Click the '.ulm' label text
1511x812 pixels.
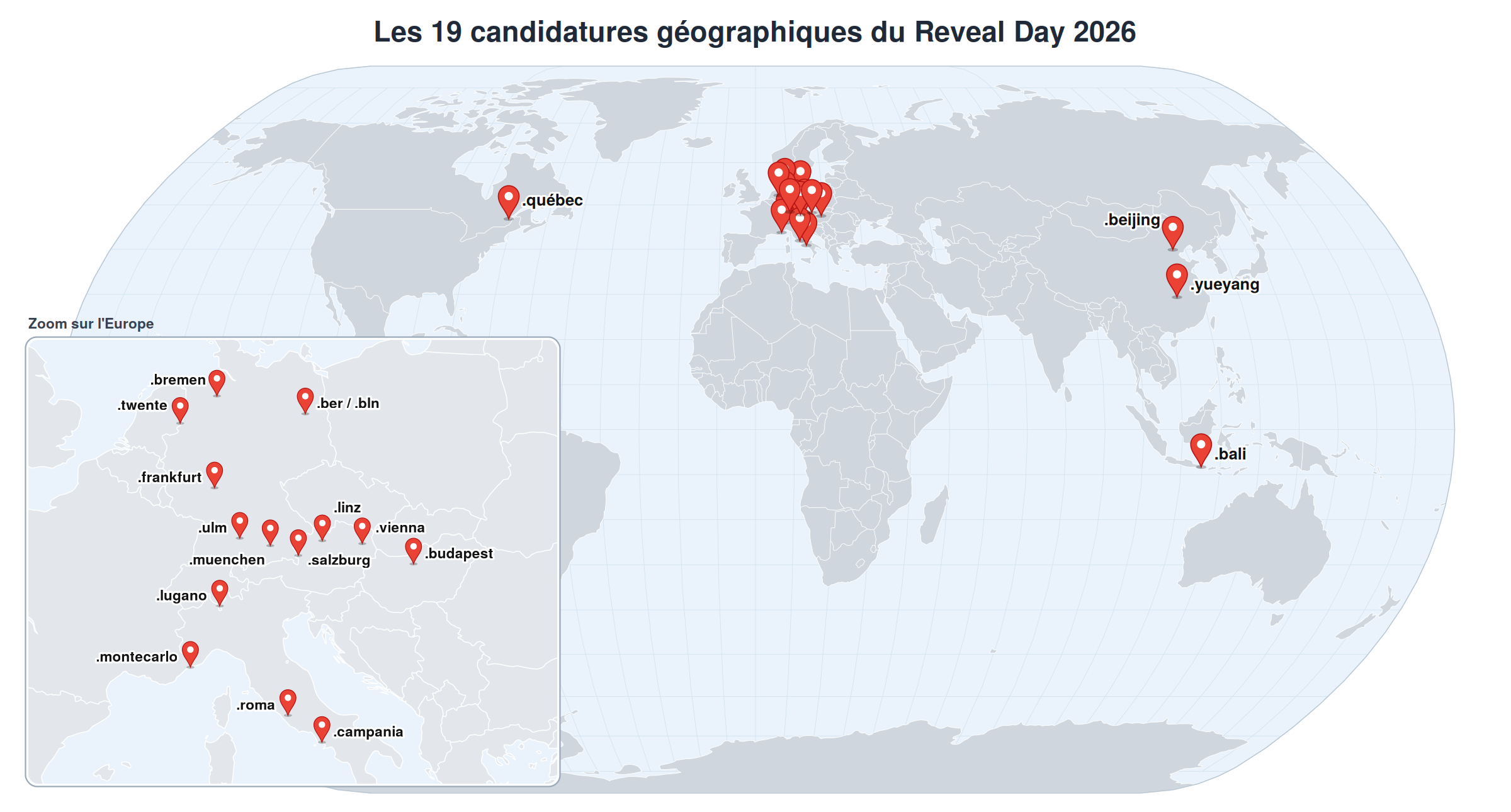[x=212, y=527]
